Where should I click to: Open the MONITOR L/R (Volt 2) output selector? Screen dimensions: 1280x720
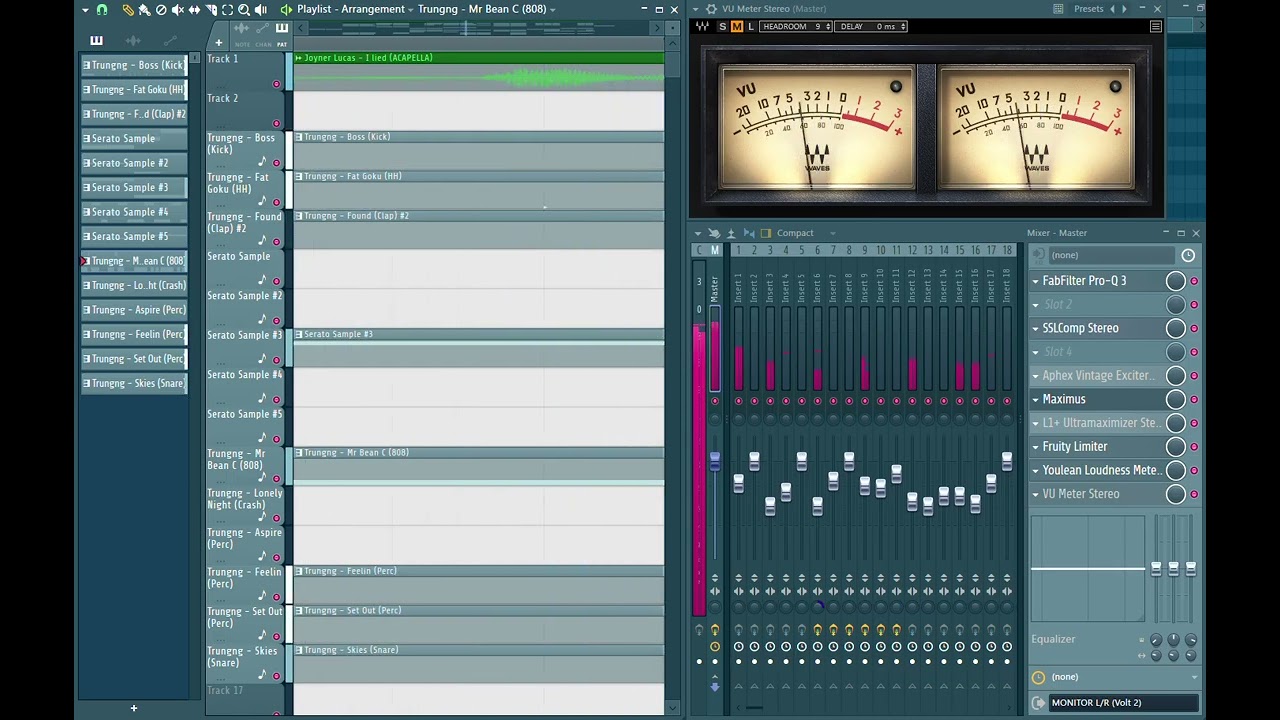1122,703
